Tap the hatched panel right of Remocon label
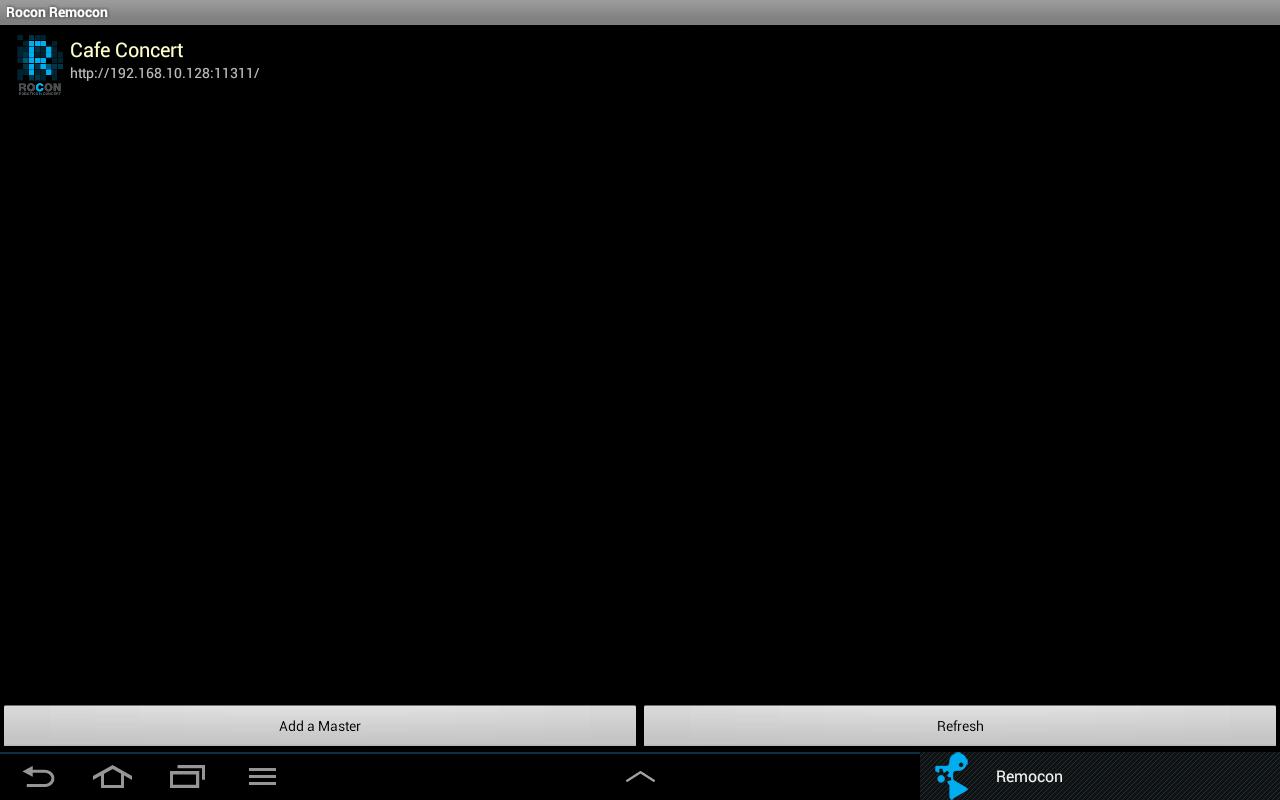 coord(1170,777)
